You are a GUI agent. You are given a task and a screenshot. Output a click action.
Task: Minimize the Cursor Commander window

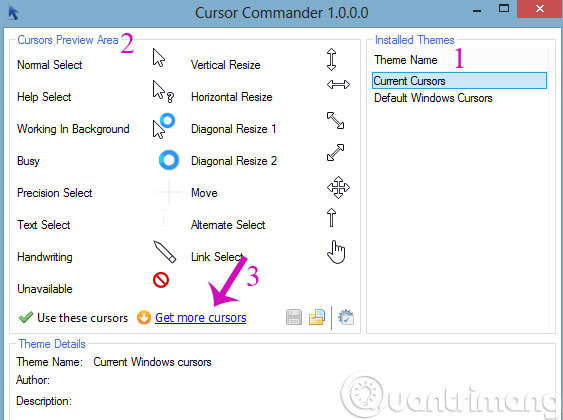pyautogui.click(x=477, y=11)
